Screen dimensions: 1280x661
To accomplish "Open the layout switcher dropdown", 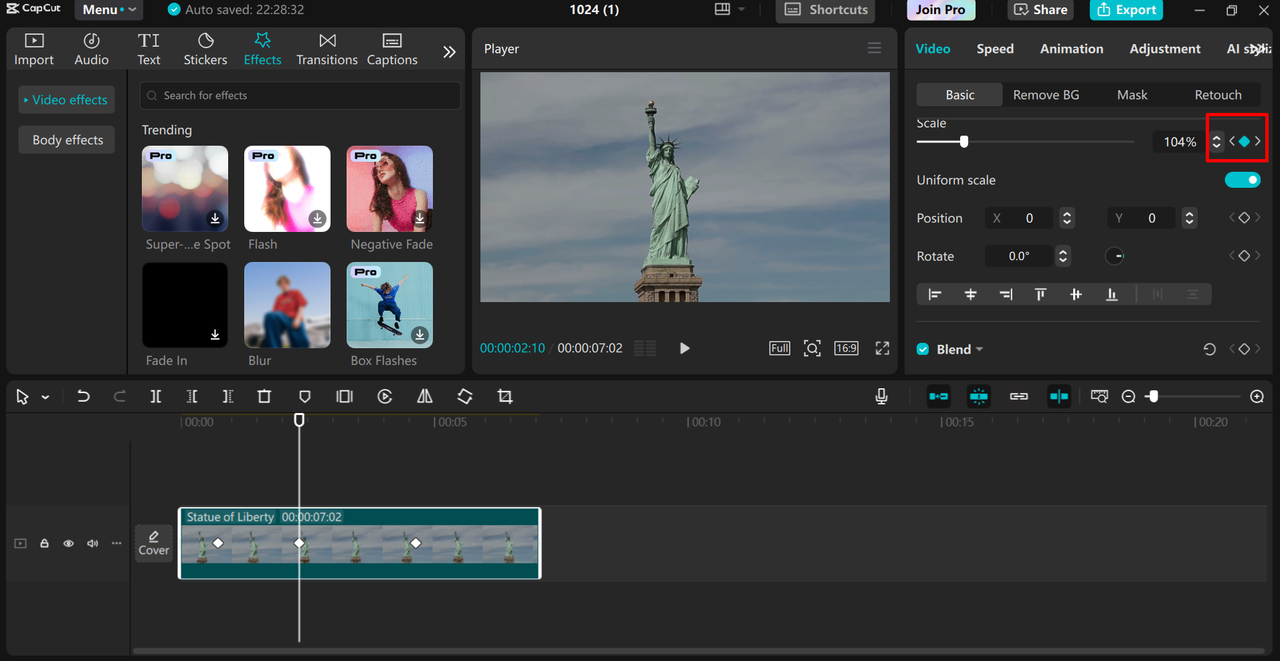I will pos(730,10).
